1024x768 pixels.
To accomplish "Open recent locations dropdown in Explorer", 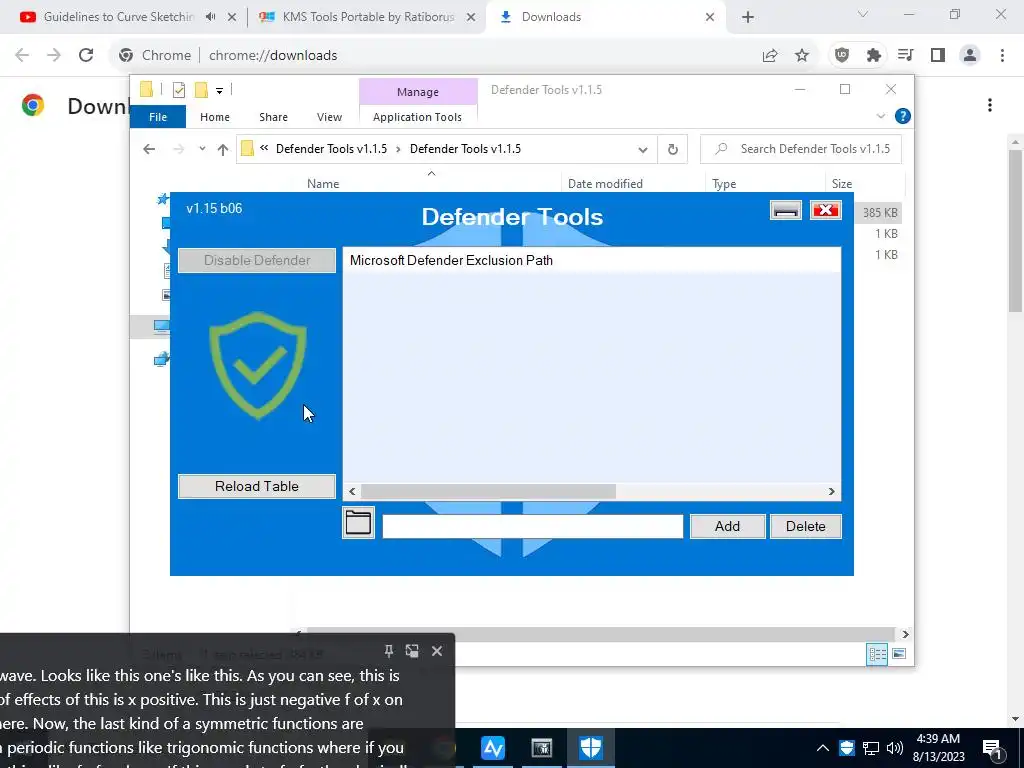I will click(x=202, y=149).
